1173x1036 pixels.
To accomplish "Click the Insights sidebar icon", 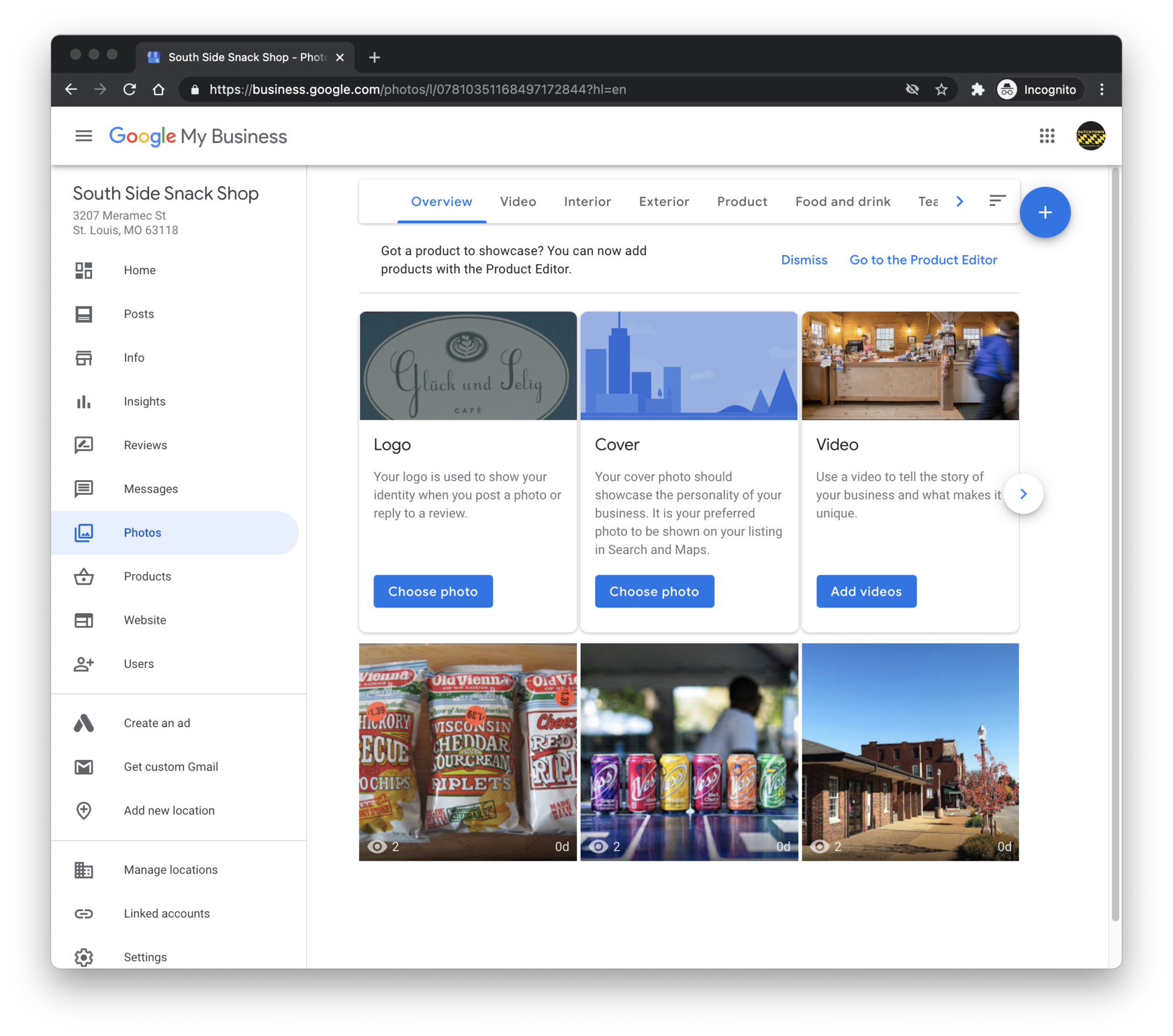I will (83, 401).
